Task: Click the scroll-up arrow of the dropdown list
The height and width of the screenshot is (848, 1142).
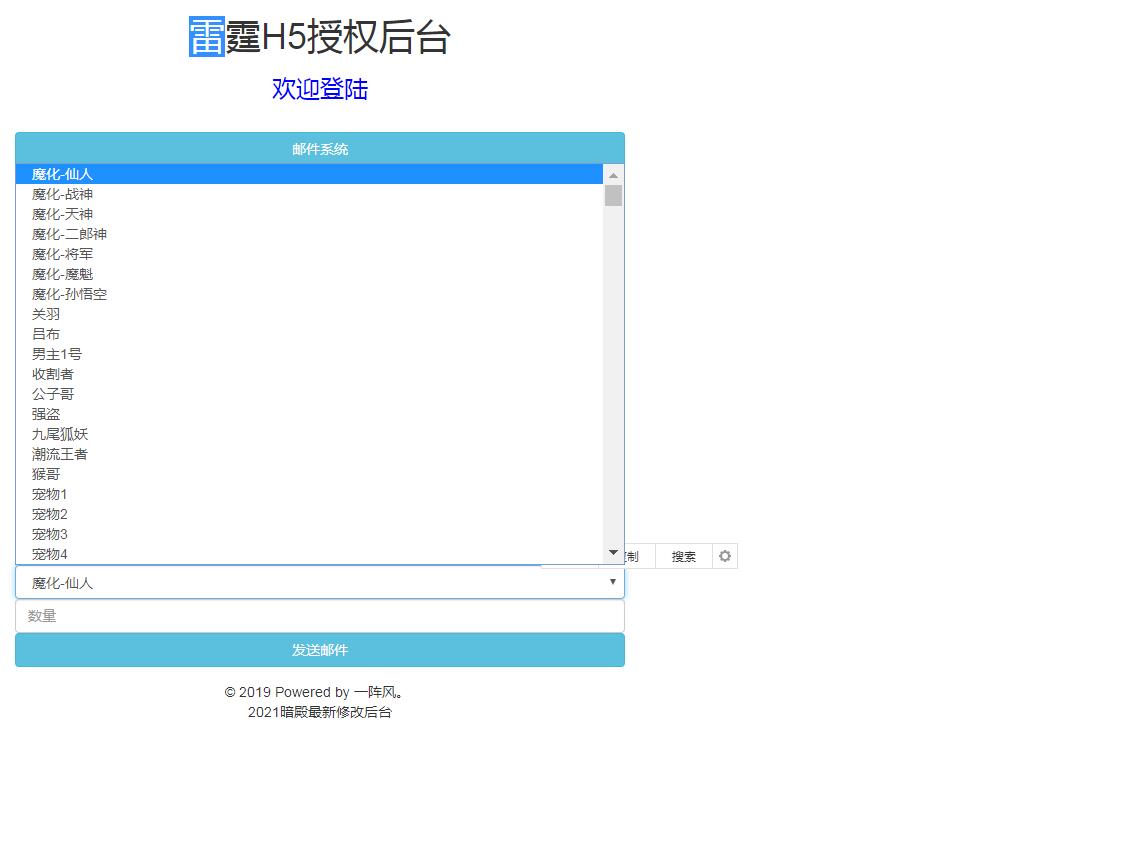Action: [613, 175]
